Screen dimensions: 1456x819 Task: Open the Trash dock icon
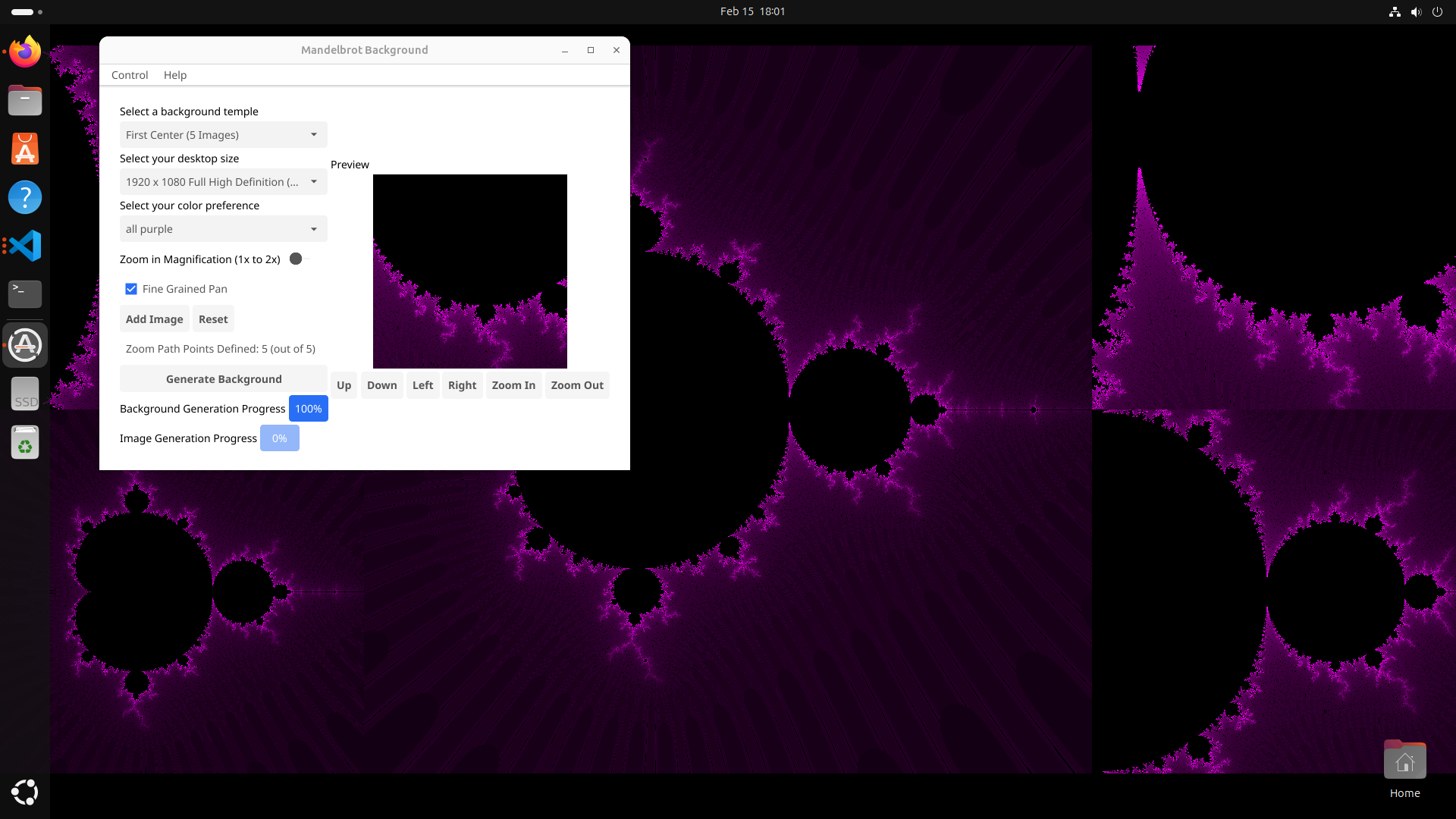(x=25, y=443)
